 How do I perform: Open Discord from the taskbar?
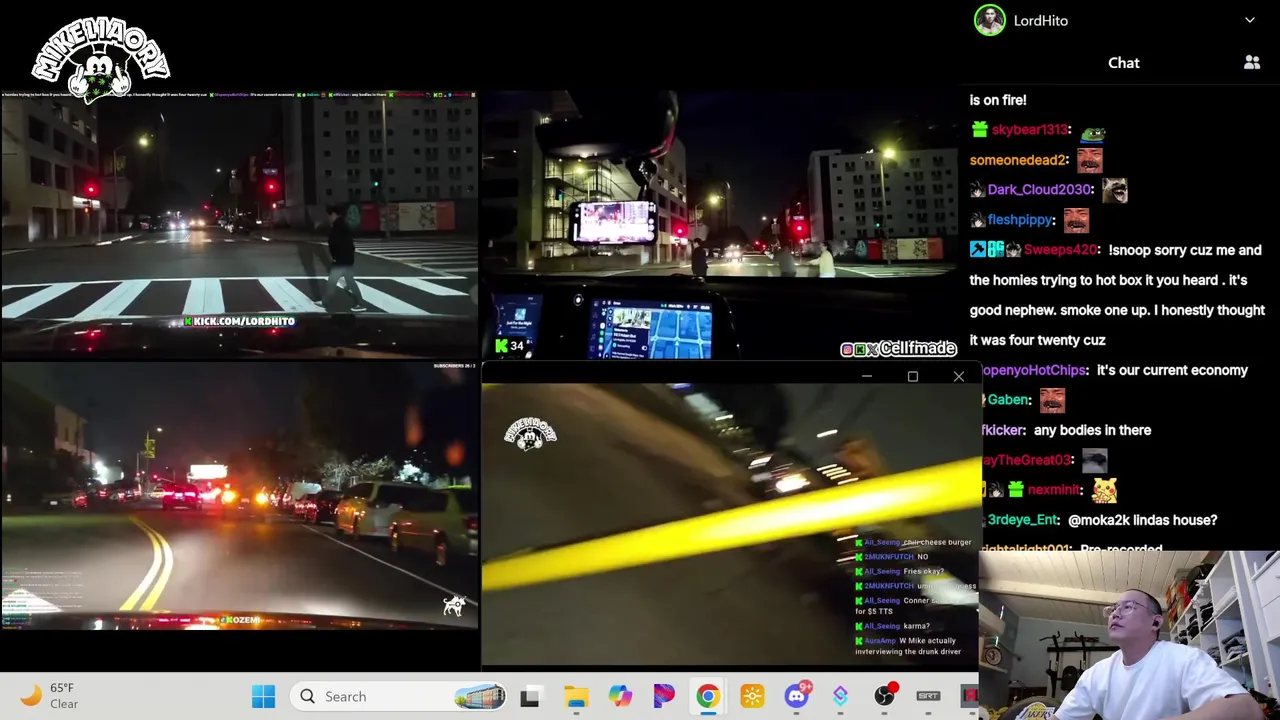(796, 696)
